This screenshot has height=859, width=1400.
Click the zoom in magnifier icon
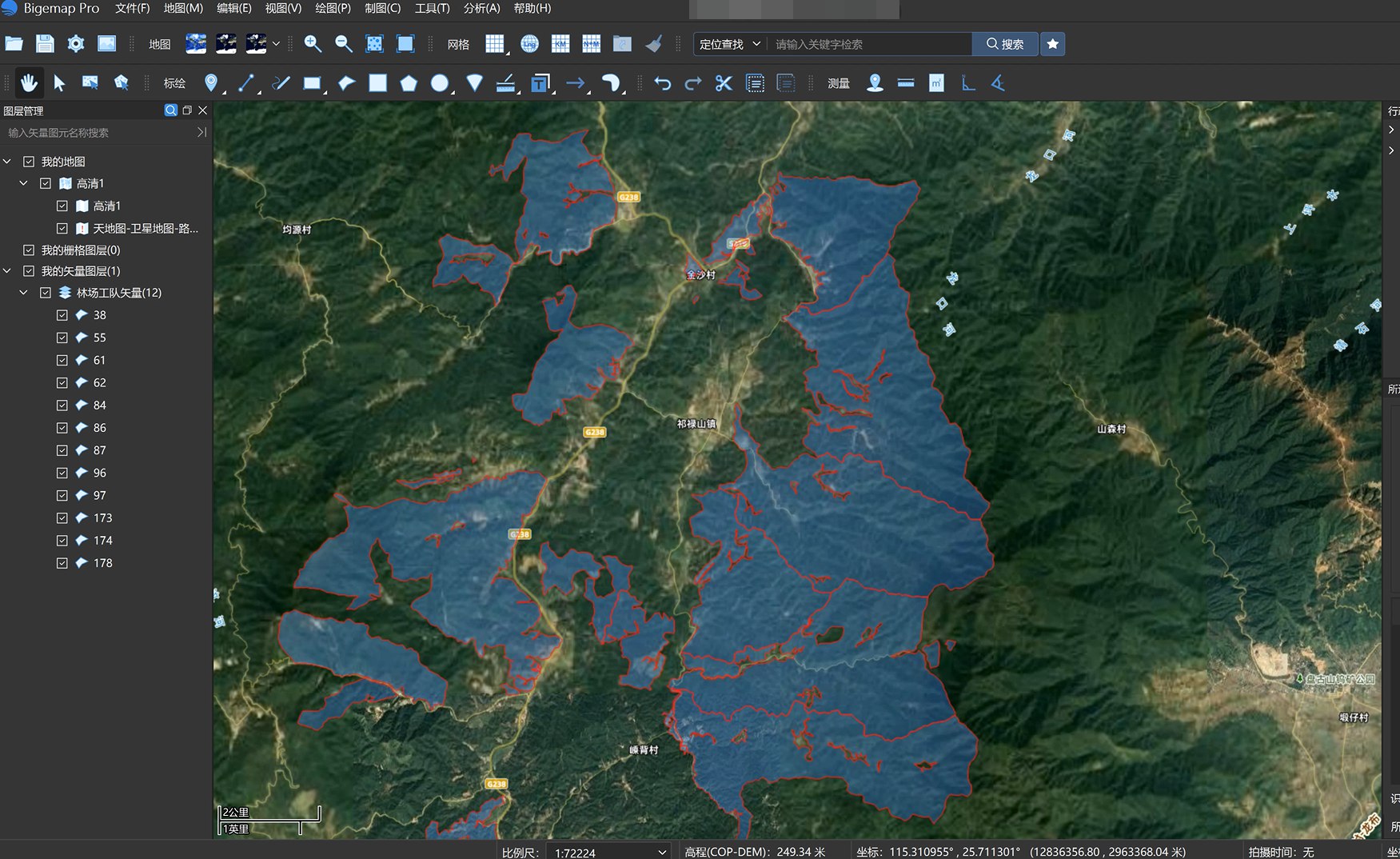[x=313, y=44]
